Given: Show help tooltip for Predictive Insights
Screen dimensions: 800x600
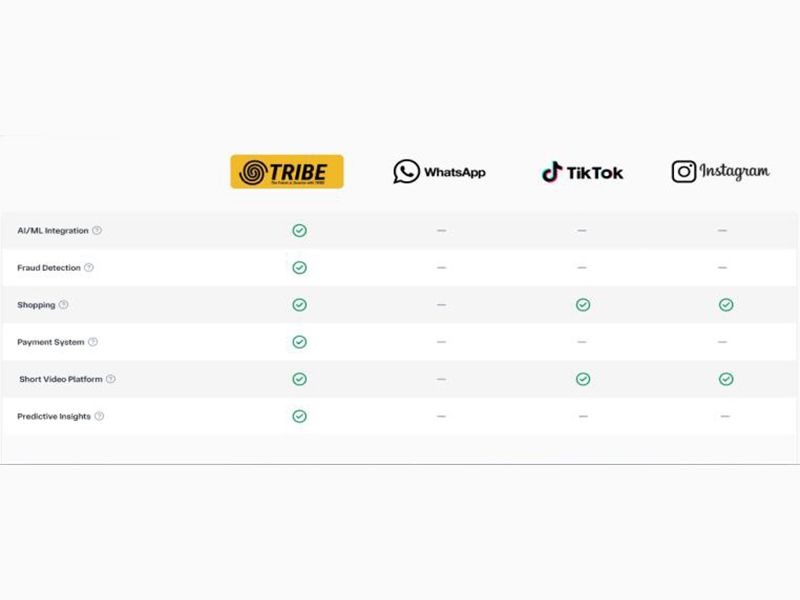Looking at the screenshot, I should pyautogui.click(x=99, y=416).
